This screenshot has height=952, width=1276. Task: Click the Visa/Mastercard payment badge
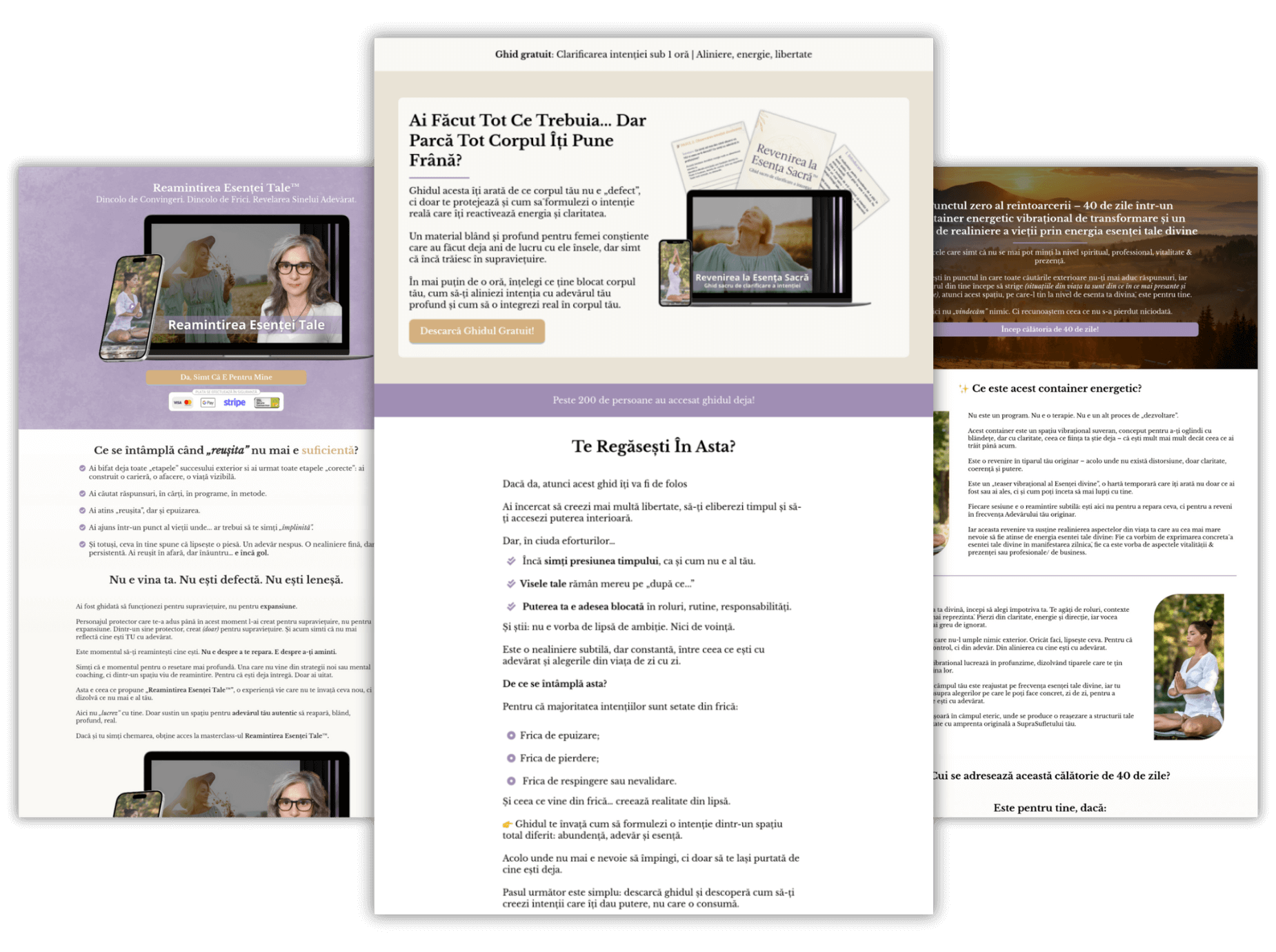[183, 402]
